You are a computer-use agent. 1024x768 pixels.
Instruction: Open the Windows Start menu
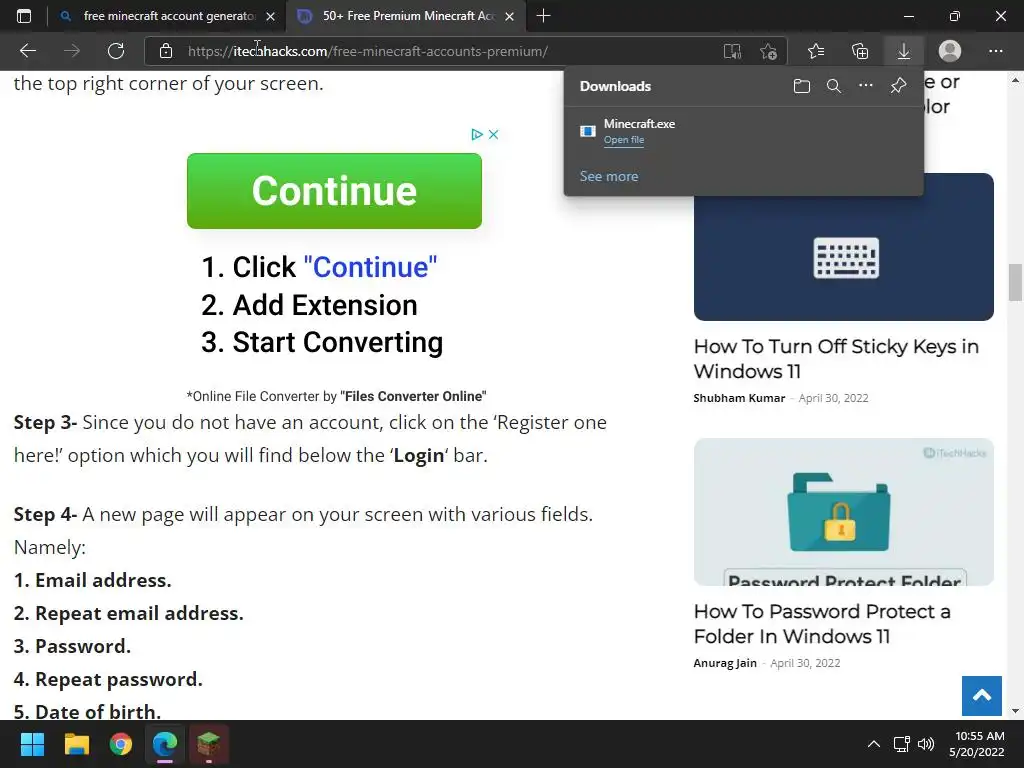point(32,744)
